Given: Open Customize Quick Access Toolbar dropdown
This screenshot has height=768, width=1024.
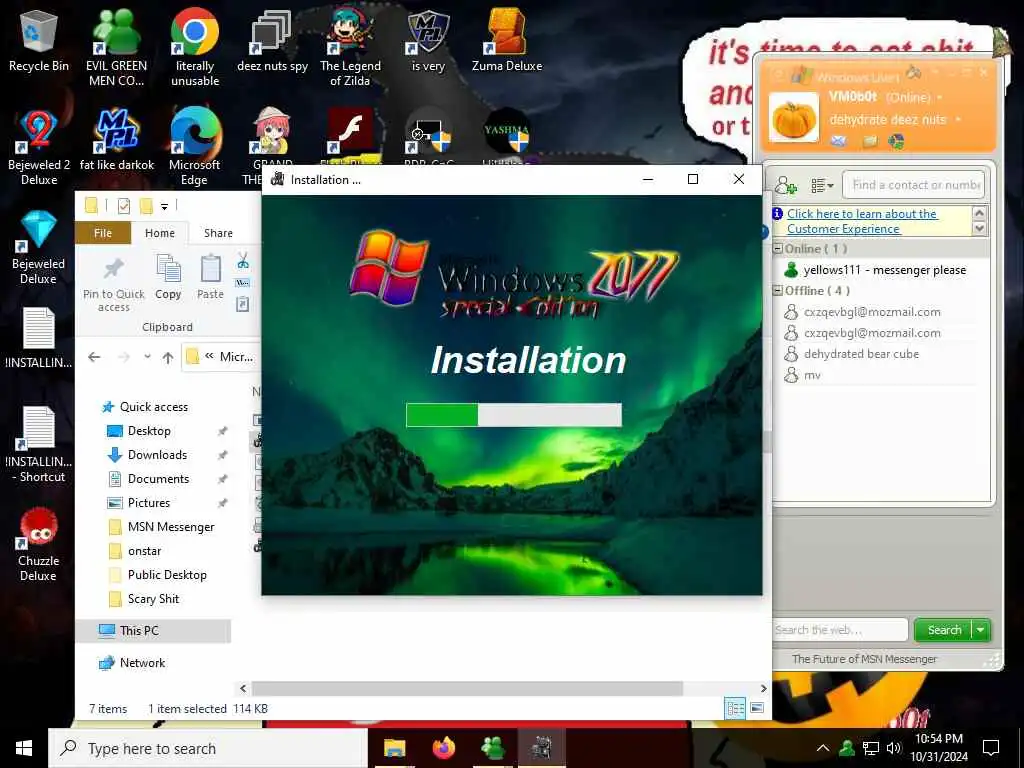Looking at the screenshot, I should click(165, 207).
